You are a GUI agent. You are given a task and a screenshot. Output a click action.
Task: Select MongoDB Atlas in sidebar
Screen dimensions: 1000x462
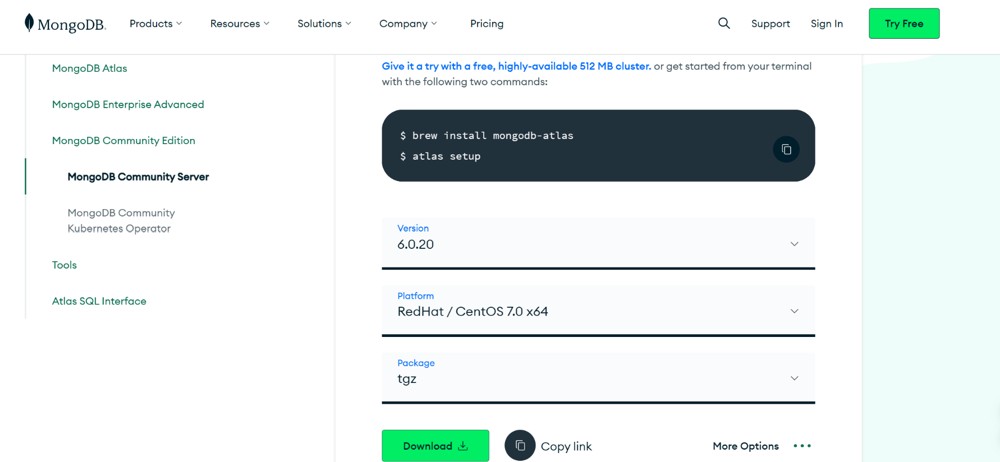[x=89, y=68]
